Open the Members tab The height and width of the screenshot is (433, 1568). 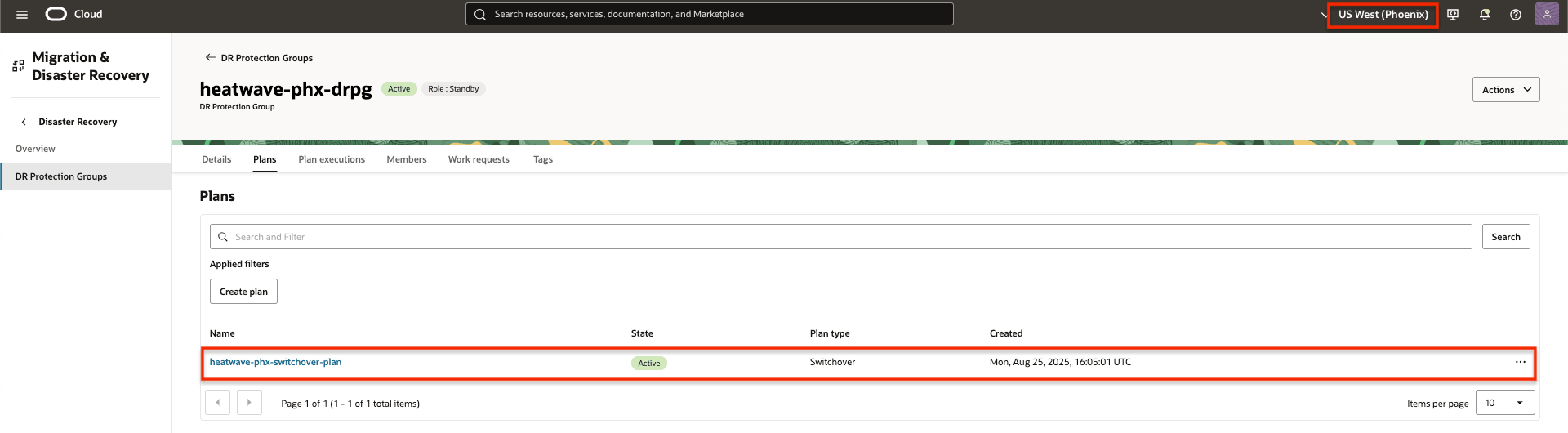click(407, 159)
